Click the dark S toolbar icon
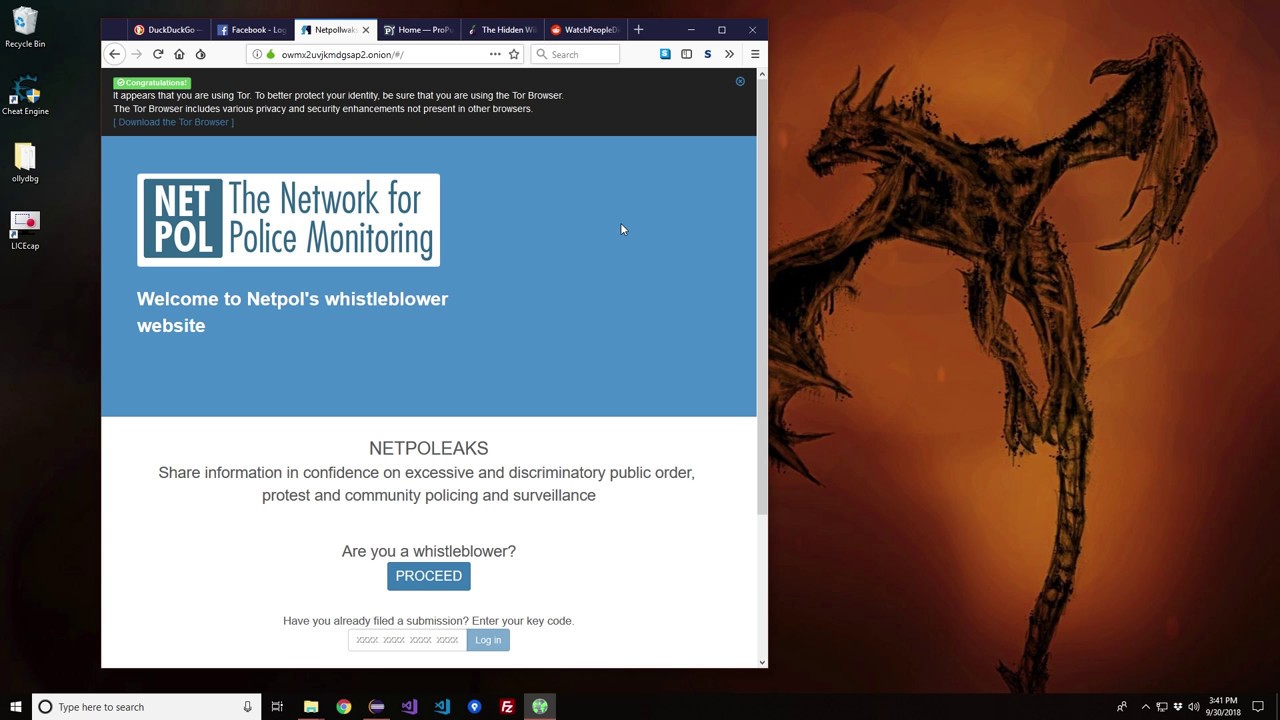 [x=708, y=54]
